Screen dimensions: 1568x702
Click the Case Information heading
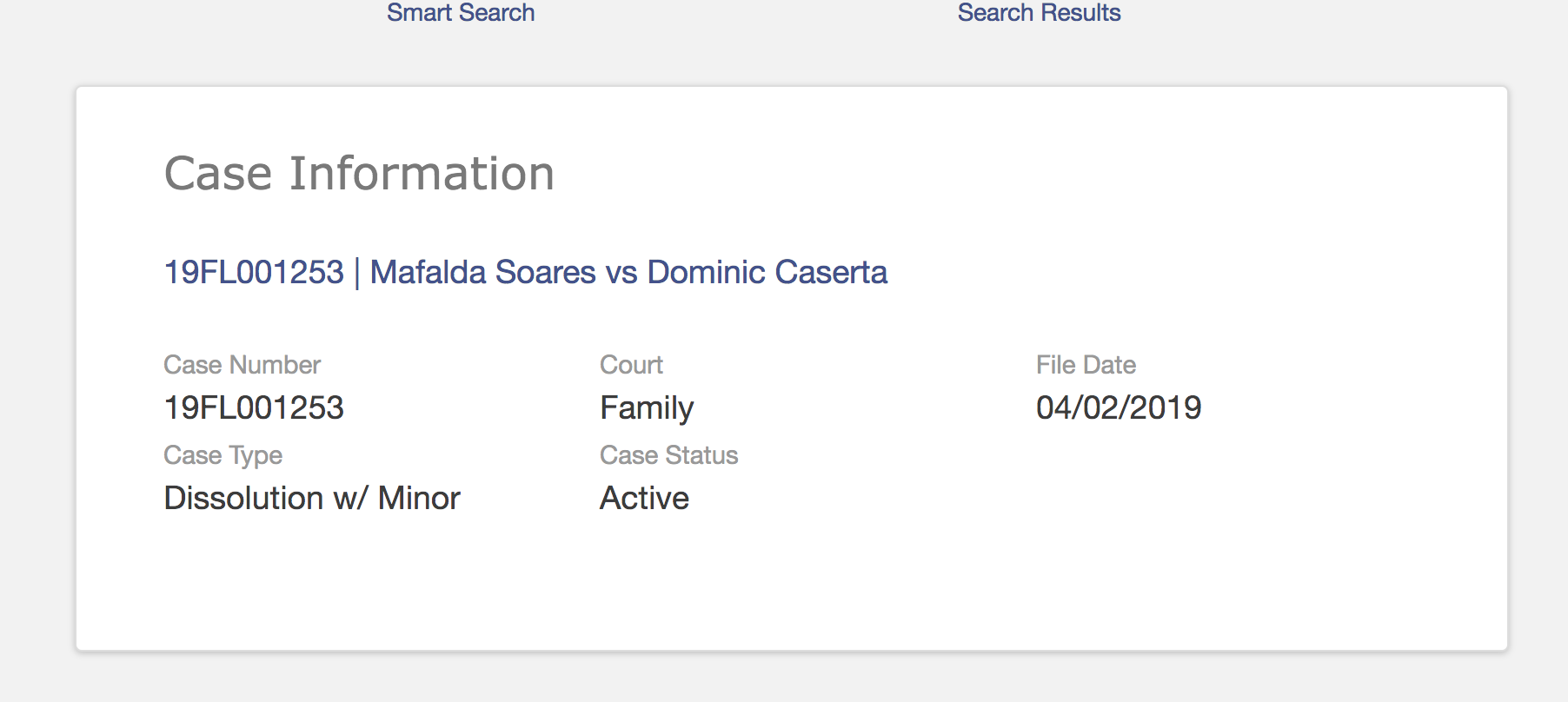pyautogui.click(x=359, y=173)
